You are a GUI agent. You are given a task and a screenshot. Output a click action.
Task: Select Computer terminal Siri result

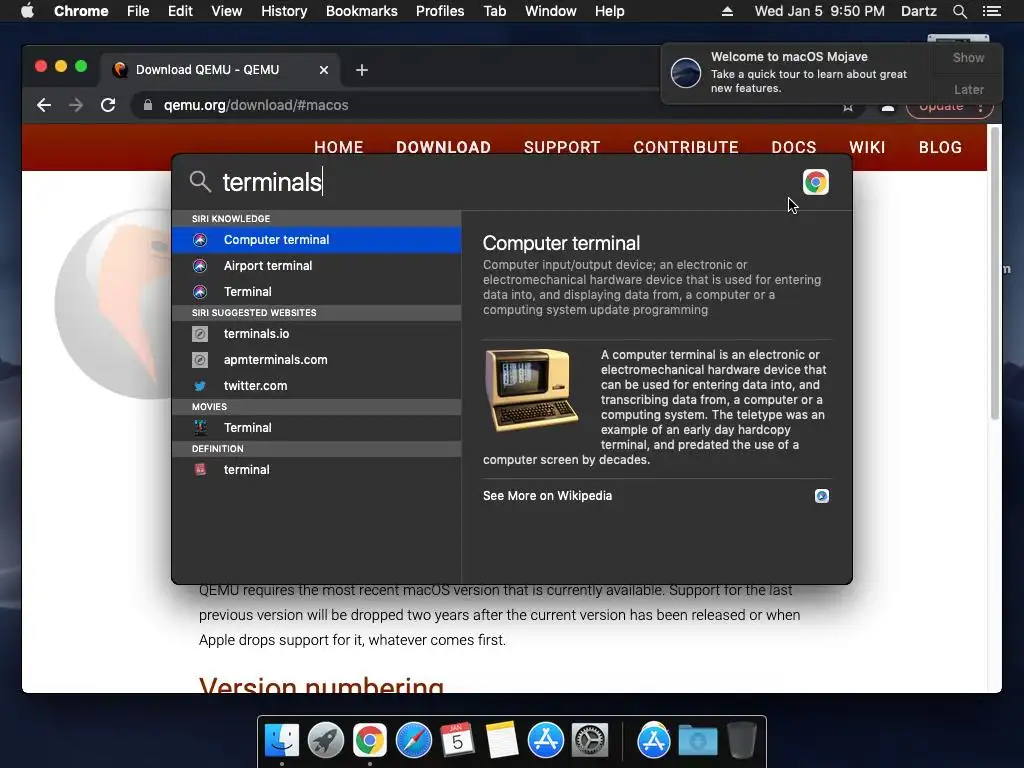pyautogui.click(x=317, y=240)
